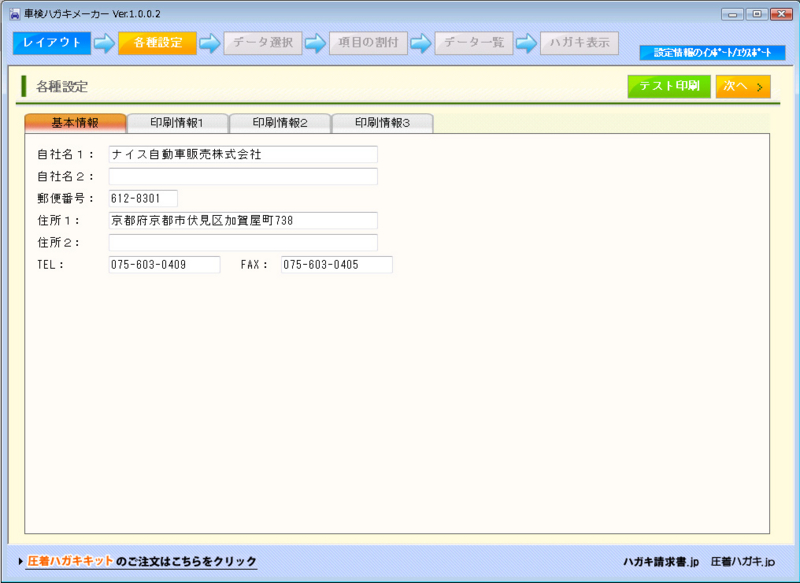Select the 各種設定 step button
The image size is (800, 583).
157,43
